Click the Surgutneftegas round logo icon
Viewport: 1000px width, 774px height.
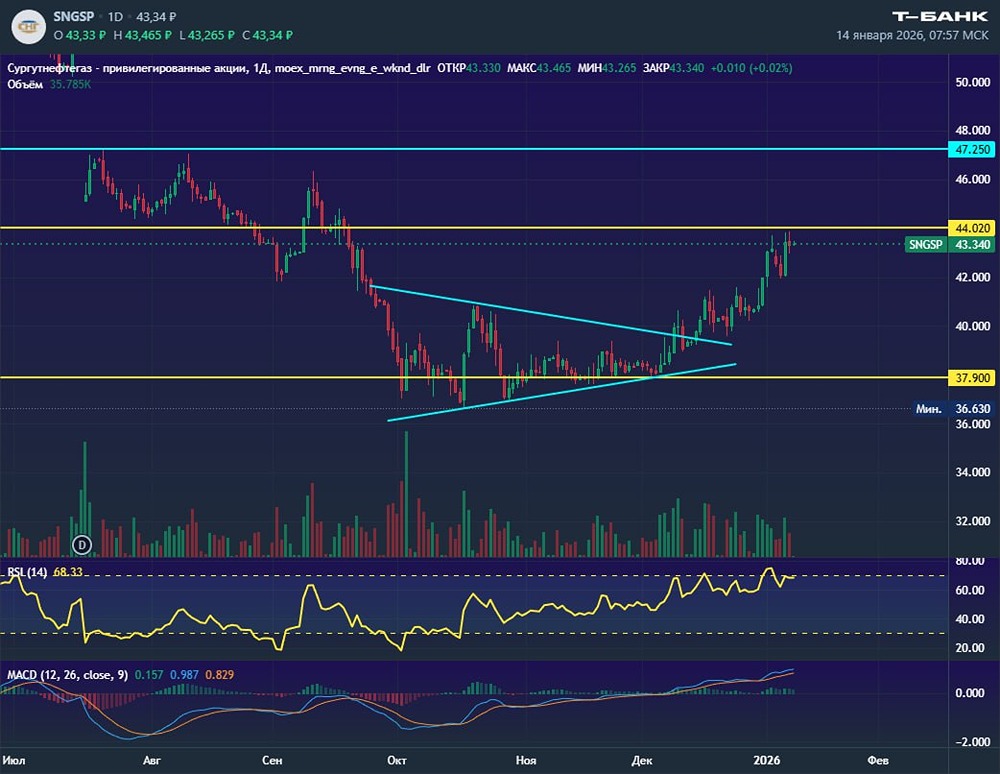pyautogui.click(x=28, y=26)
